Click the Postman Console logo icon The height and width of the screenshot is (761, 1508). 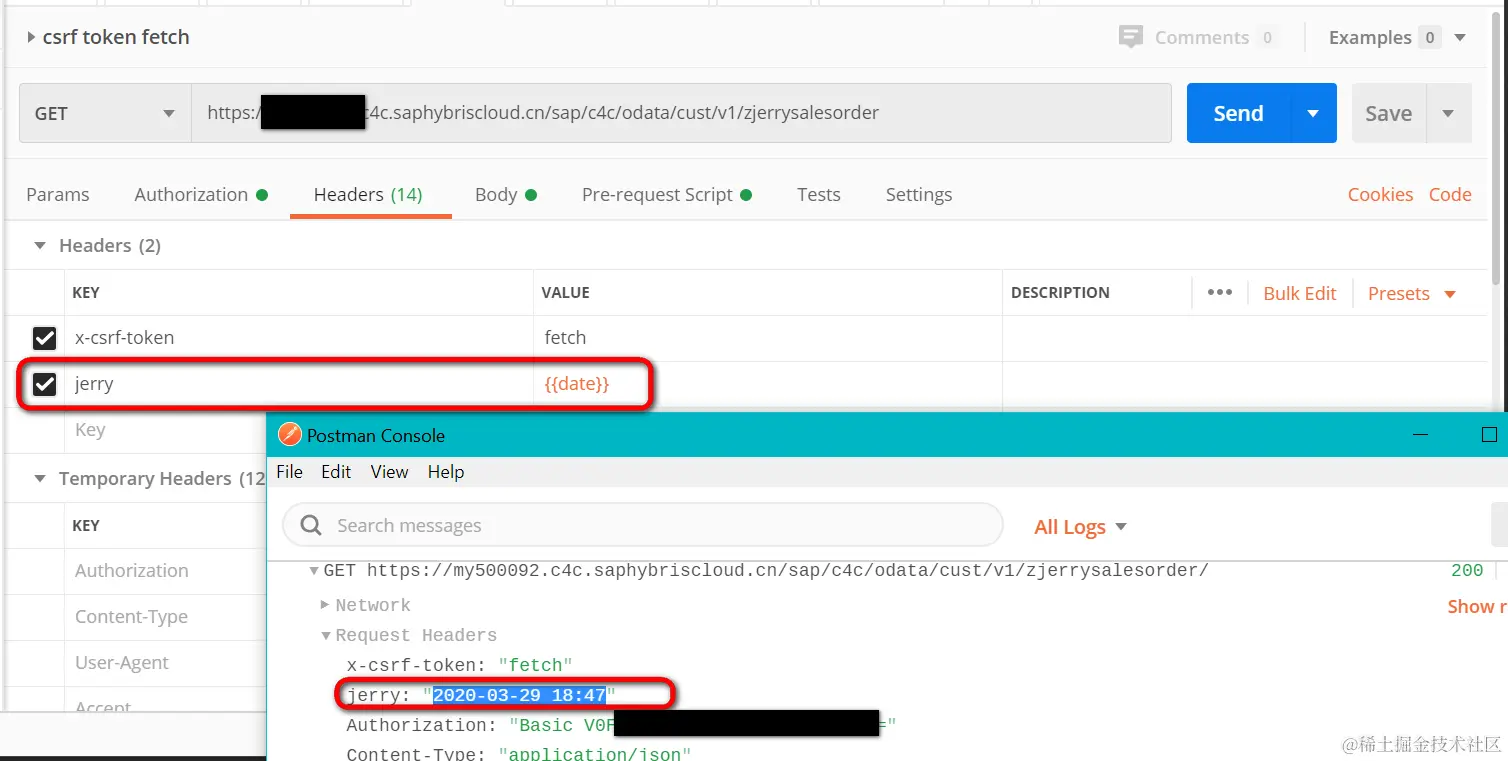[x=290, y=435]
